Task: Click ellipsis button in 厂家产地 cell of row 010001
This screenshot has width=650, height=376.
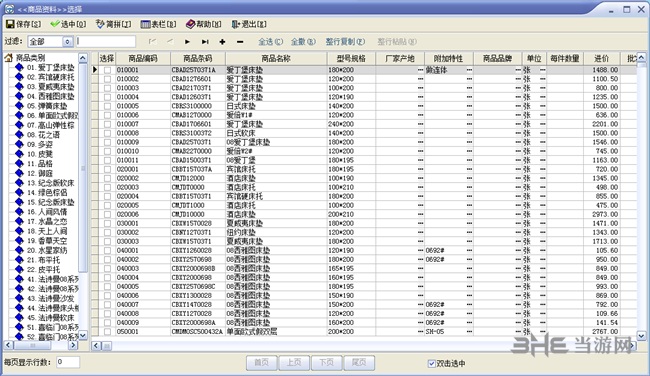Action: 420,70
